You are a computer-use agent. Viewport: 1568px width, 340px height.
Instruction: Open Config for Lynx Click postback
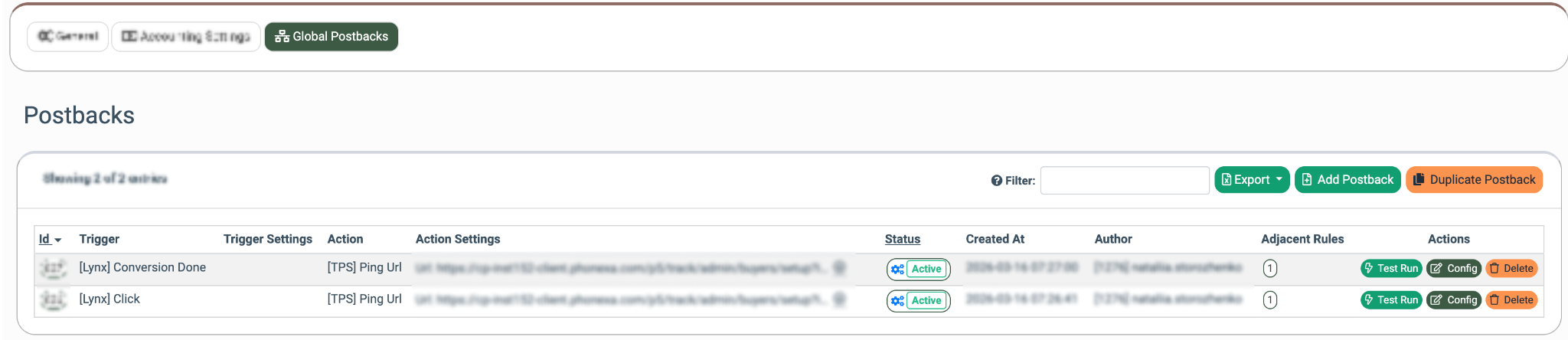1454,300
